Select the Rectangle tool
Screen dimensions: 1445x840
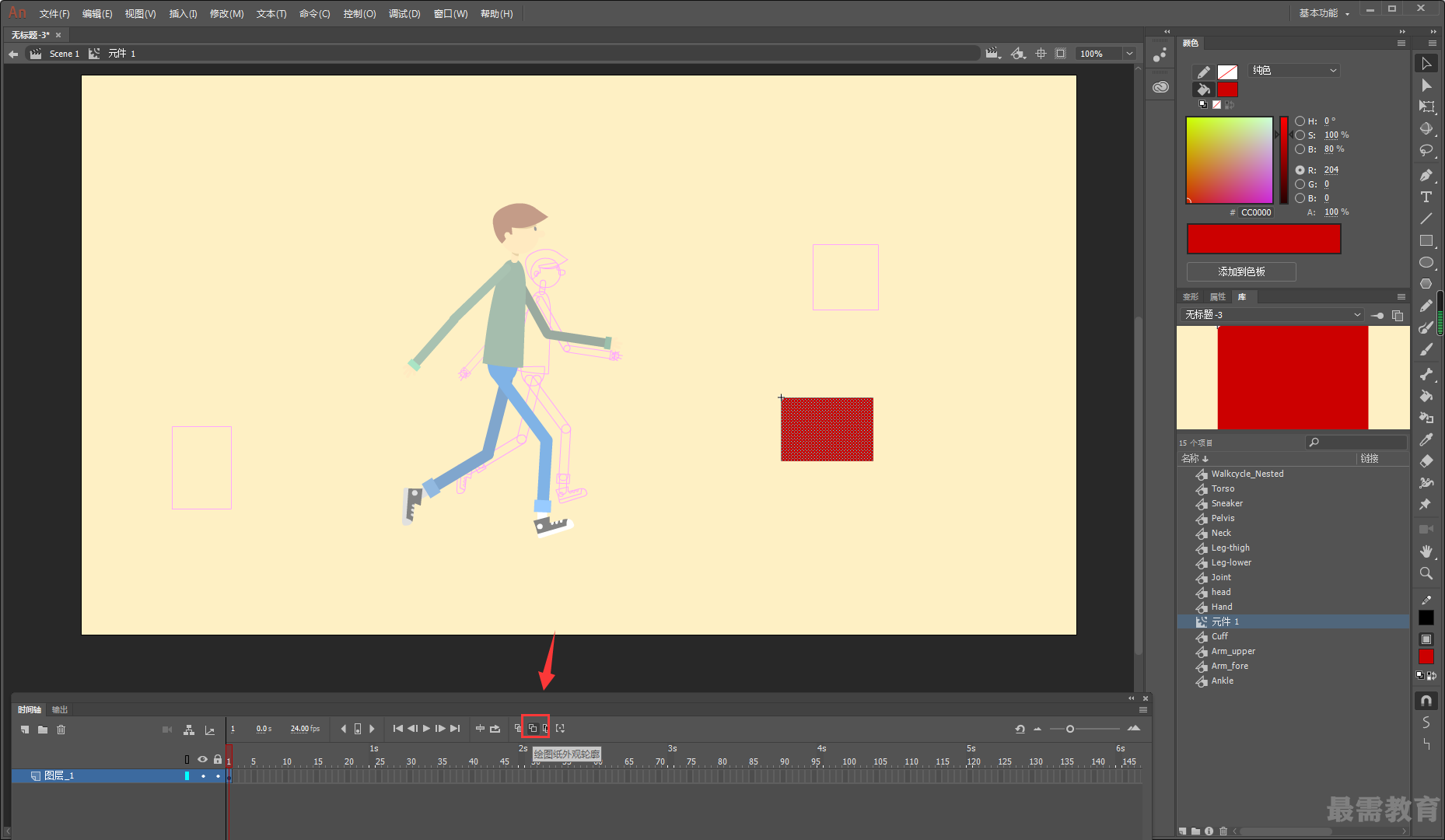point(1426,241)
